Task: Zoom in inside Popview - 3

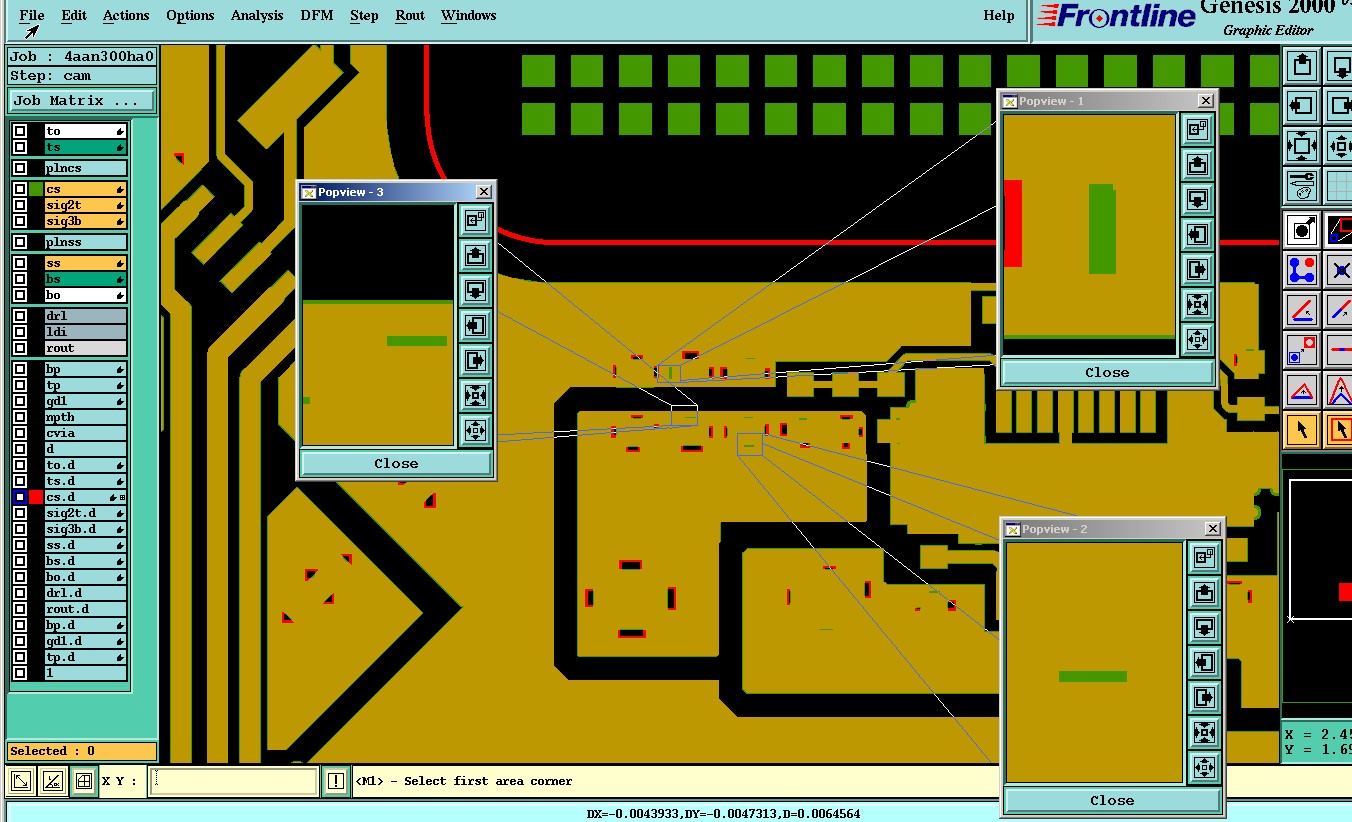Action: tap(476, 395)
